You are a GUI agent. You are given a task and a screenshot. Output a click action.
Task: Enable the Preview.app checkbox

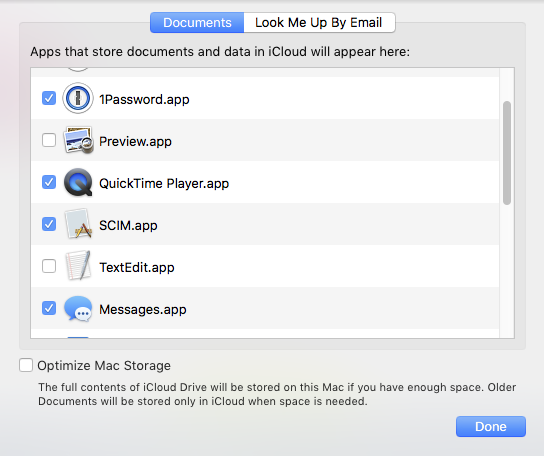coord(49,140)
